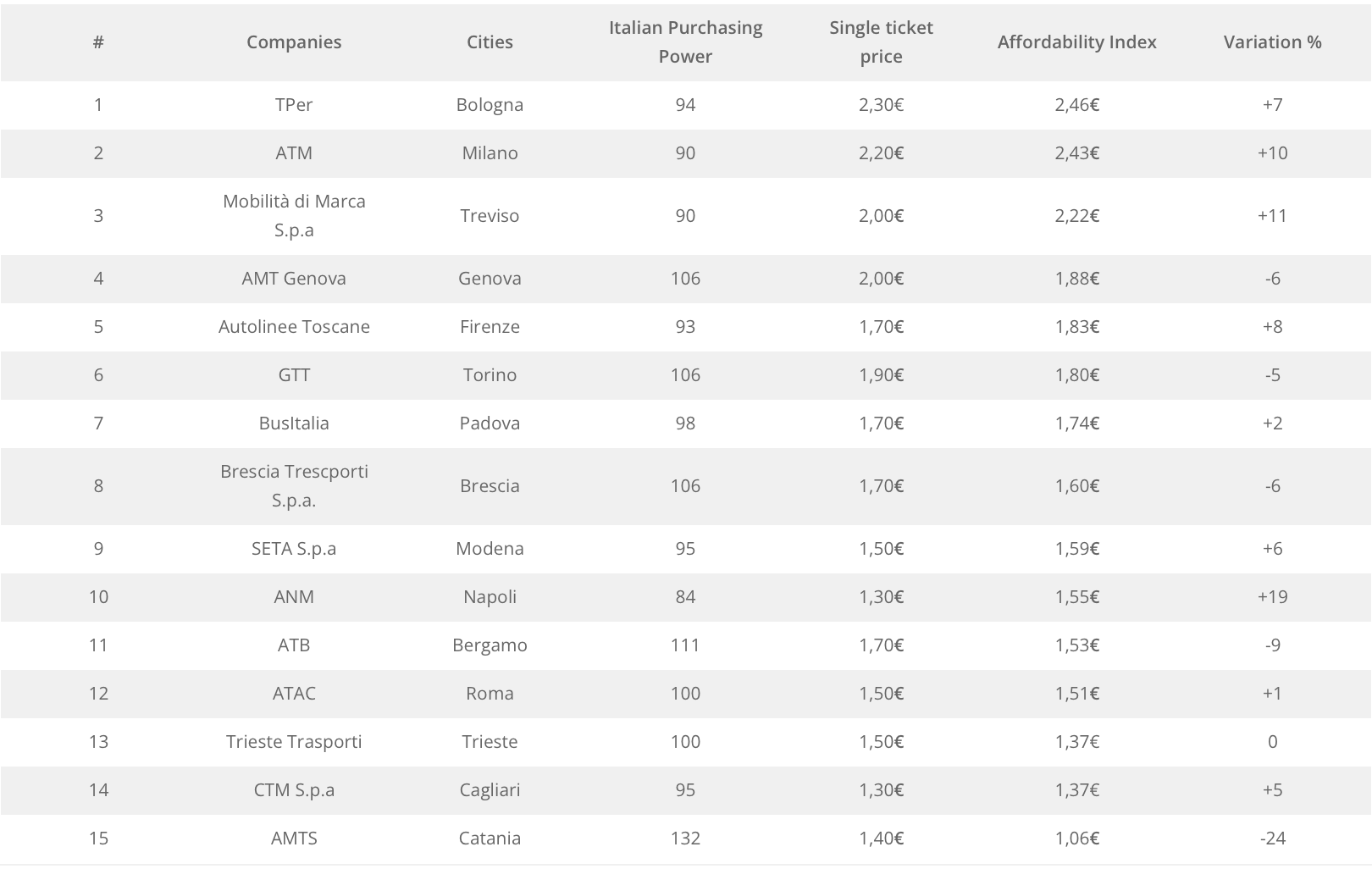Click the Companies column header
Screen dimensions: 1372x869
[x=294, y=42]
